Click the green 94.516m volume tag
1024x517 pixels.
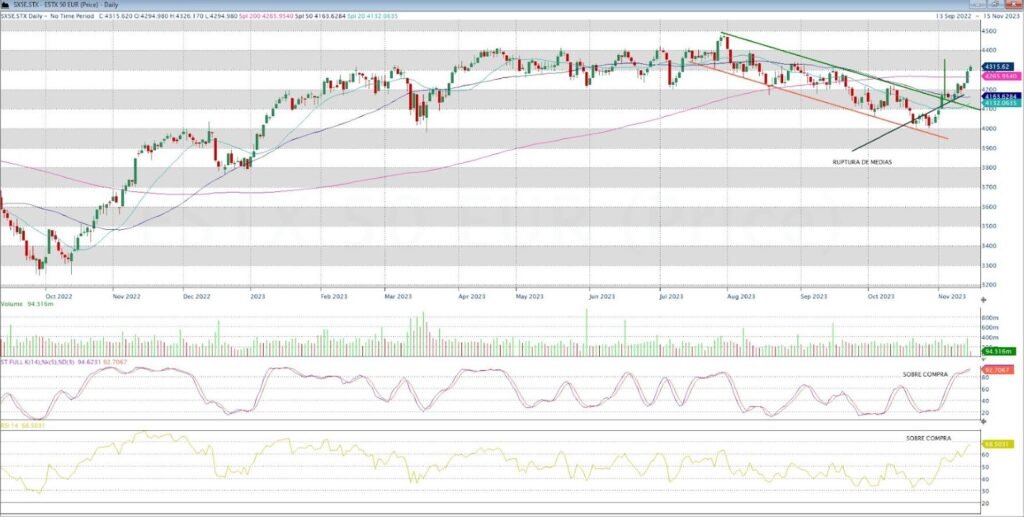999,351
